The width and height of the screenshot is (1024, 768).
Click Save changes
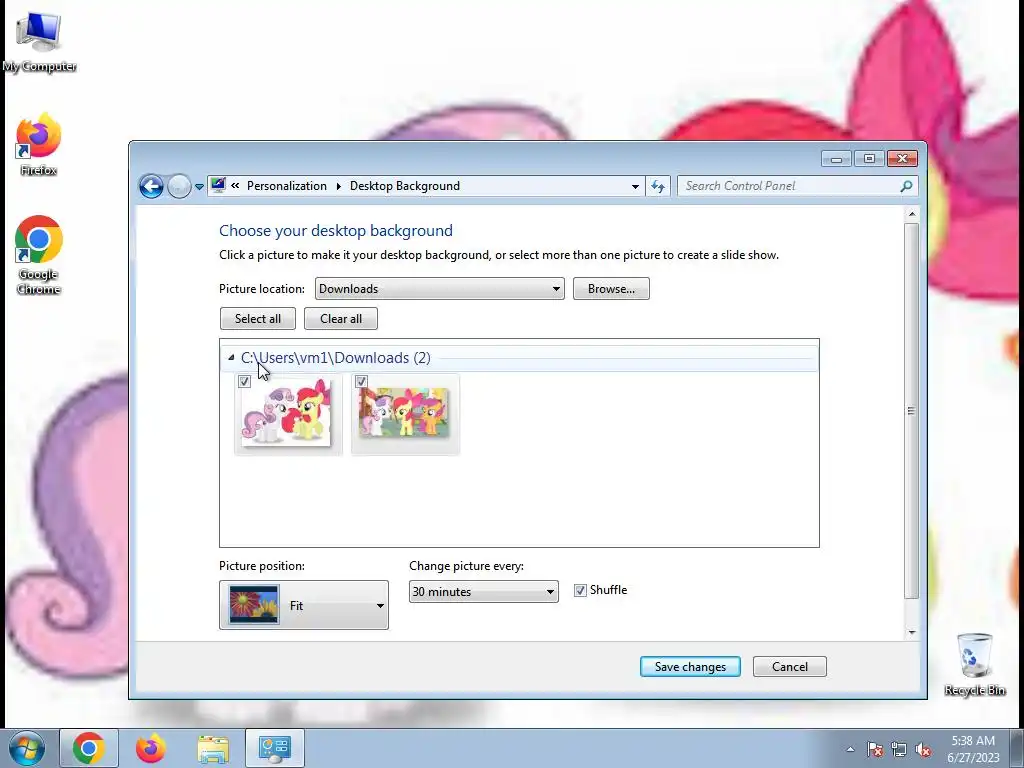(x=690, y=667)
